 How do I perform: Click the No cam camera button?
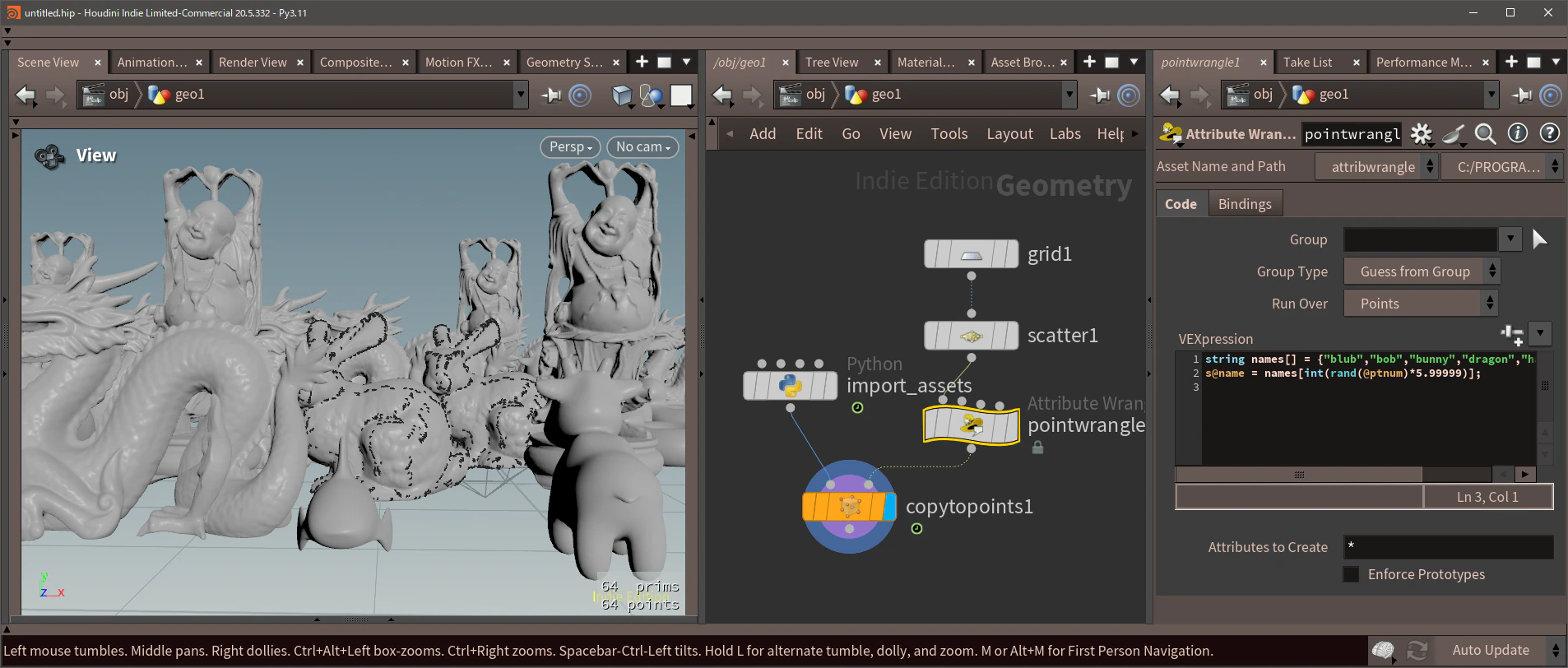(x=643, y=146)
